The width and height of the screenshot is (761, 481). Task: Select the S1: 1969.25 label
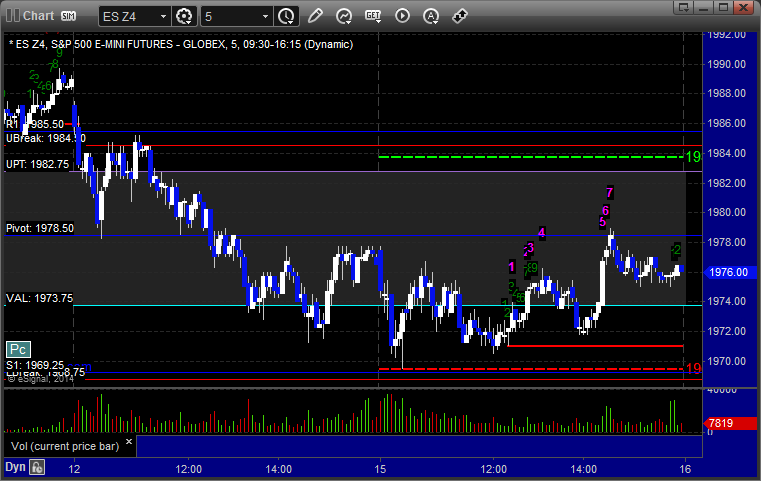point(35,365)
